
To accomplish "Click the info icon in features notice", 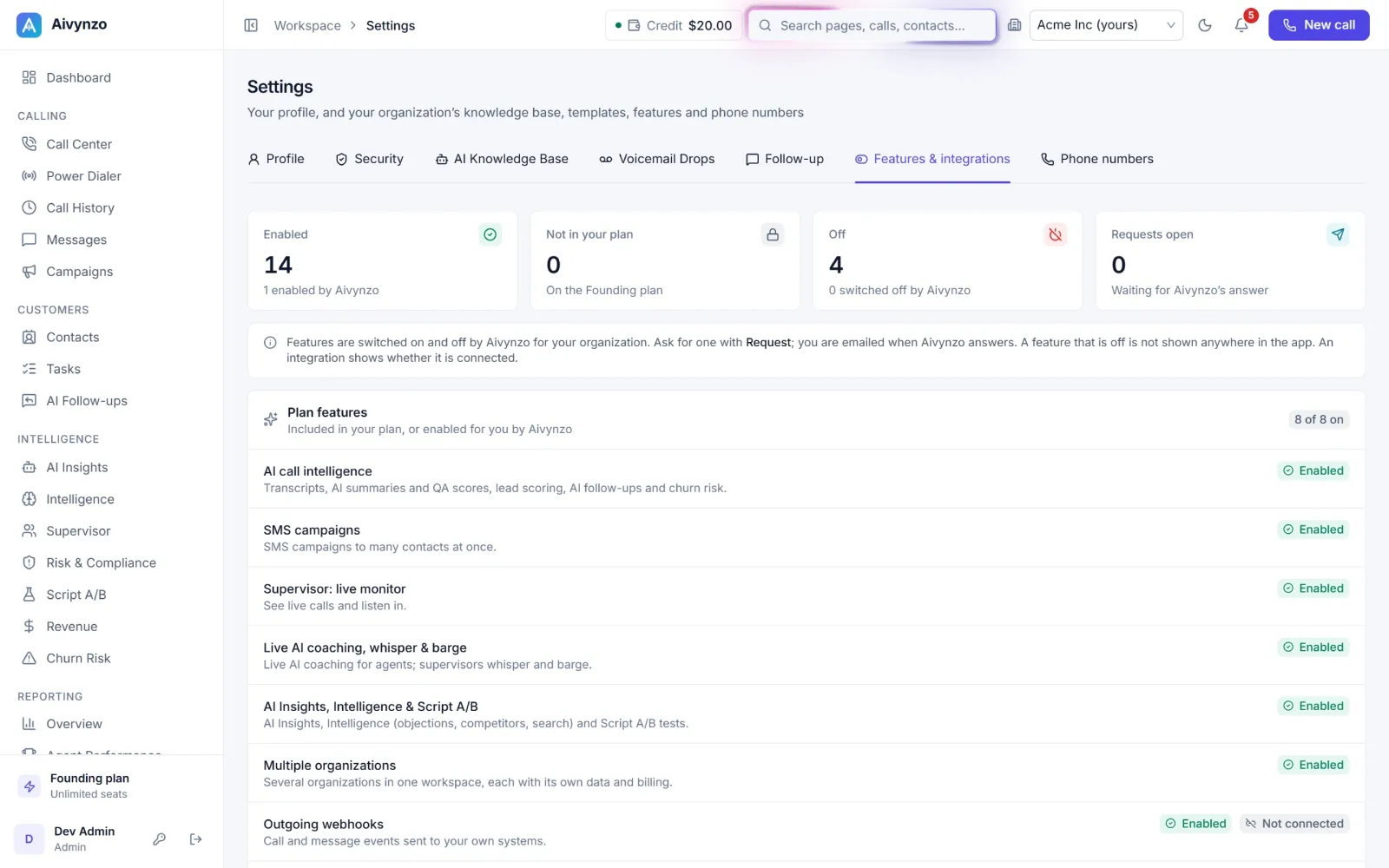I will coord(270,343).
